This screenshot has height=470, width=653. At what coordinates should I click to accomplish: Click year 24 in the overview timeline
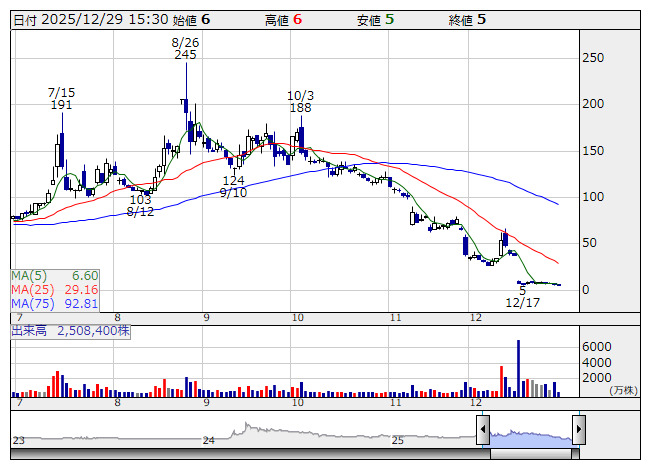tap(209, 440)
